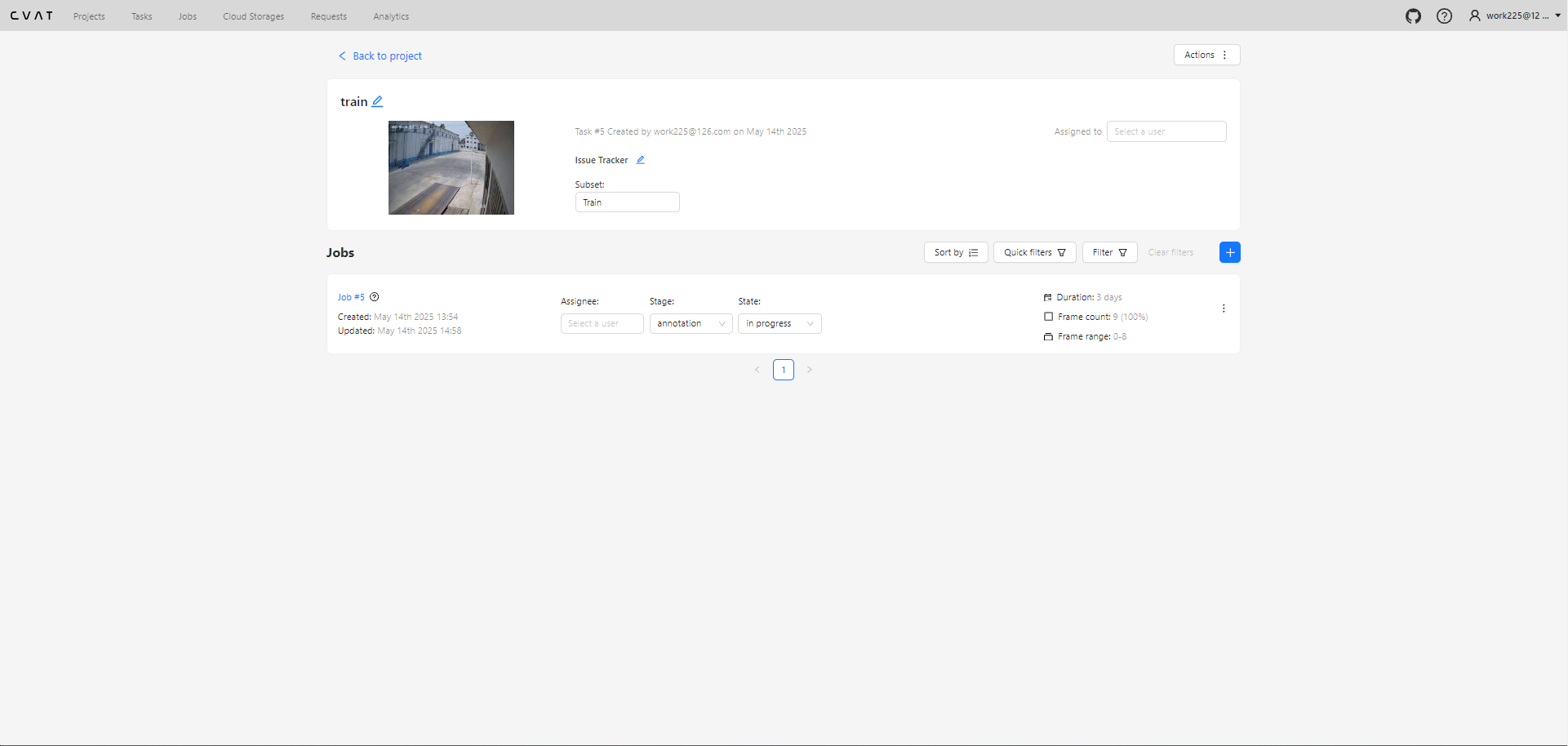
Task: Go back to project
Action: (x=380, y=56)
